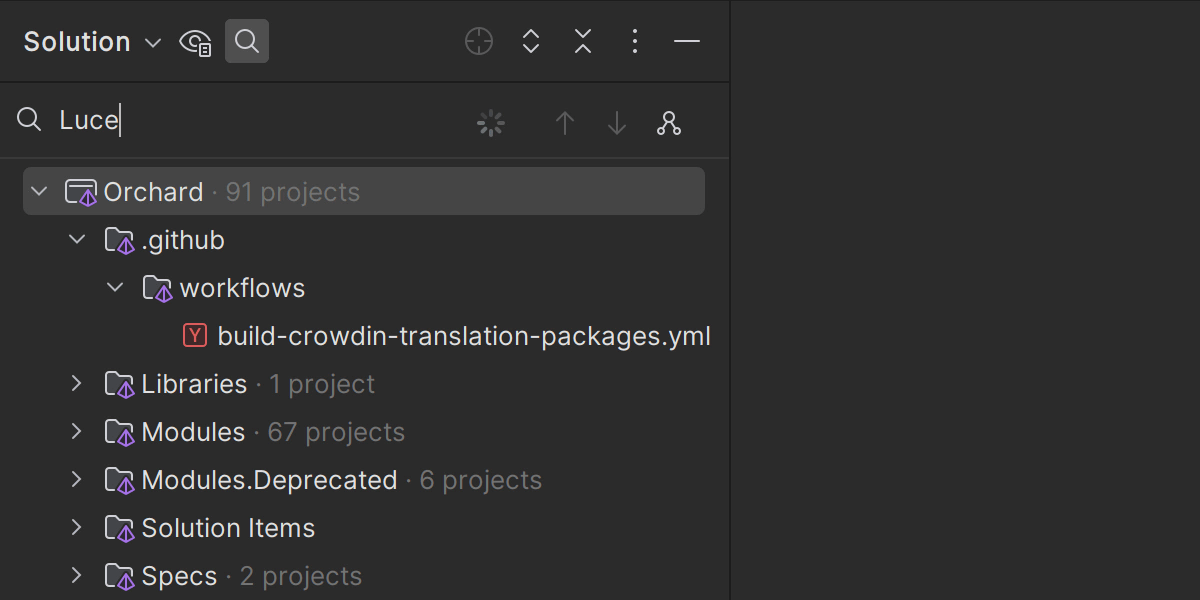Click the Modules.Deprecated folder icon

click(119, 480)
